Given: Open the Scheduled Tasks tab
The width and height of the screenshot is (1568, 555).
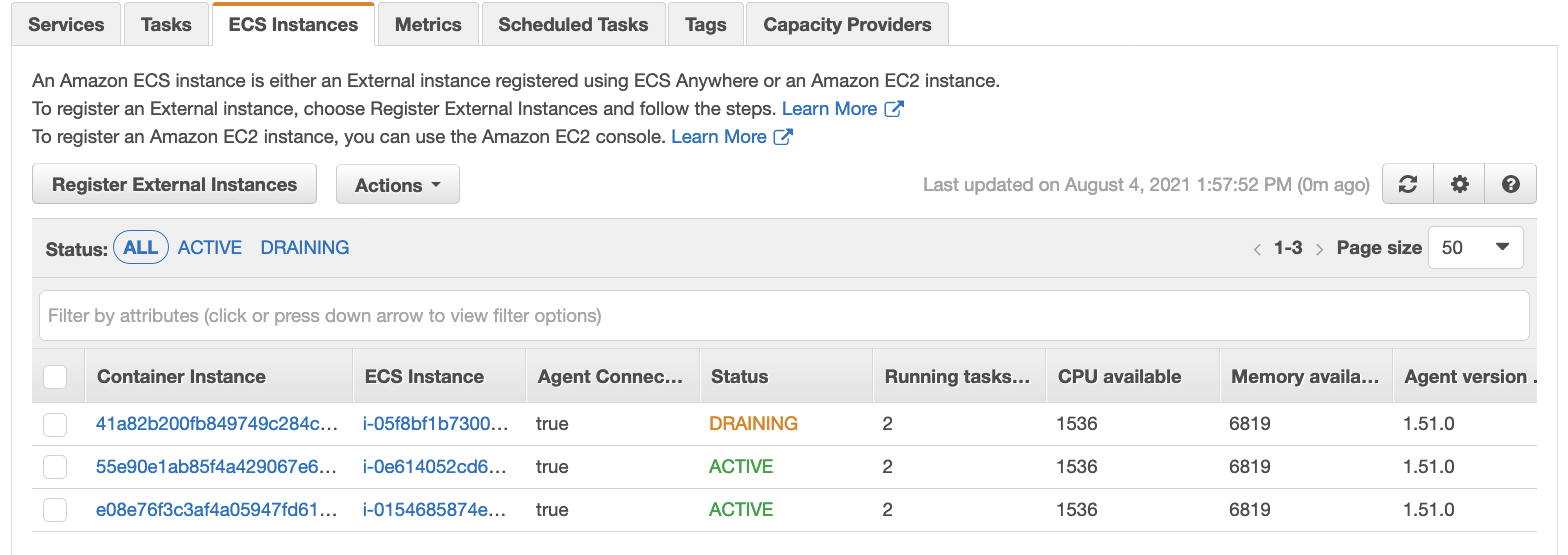Looking at the screenshot, I should (x=573, y=25).
